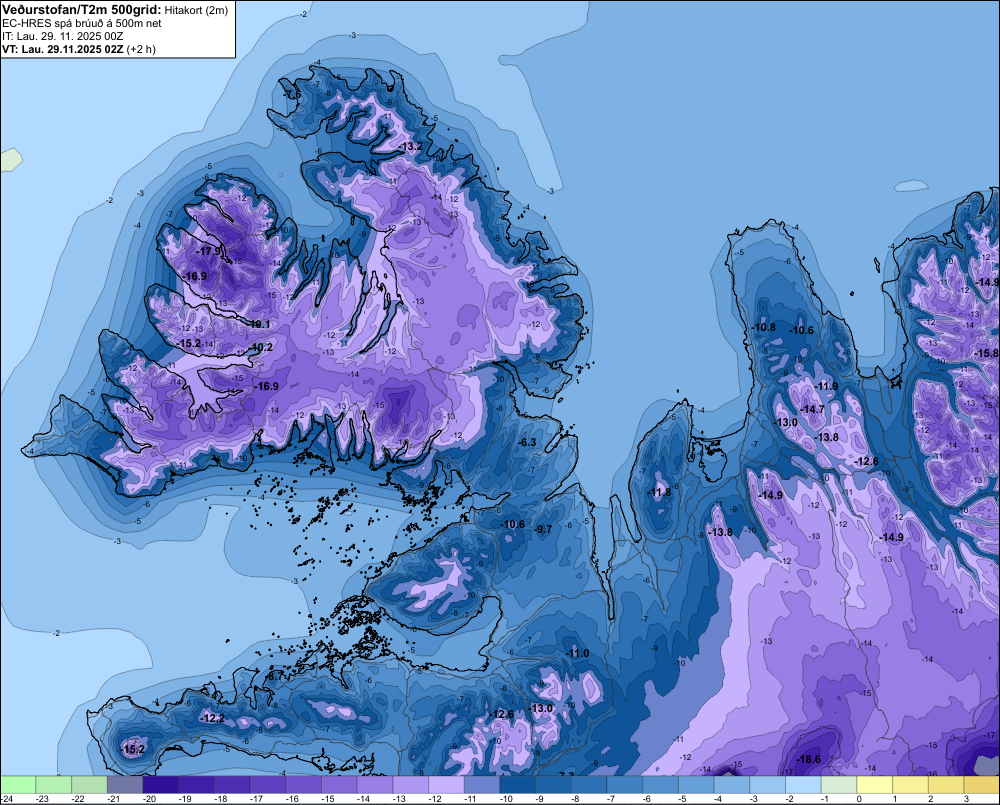Click the "IT: Lau. 29. 11. 2025 00Z" line
Screen dimensions: 1000x805
click(62, 36)
